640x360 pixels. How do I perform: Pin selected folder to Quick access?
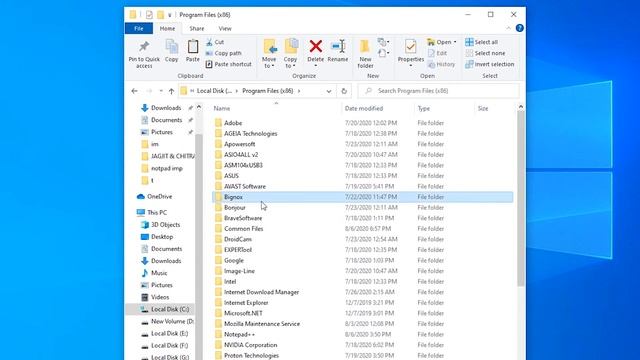pyautogui.click(x=144, y=54)
